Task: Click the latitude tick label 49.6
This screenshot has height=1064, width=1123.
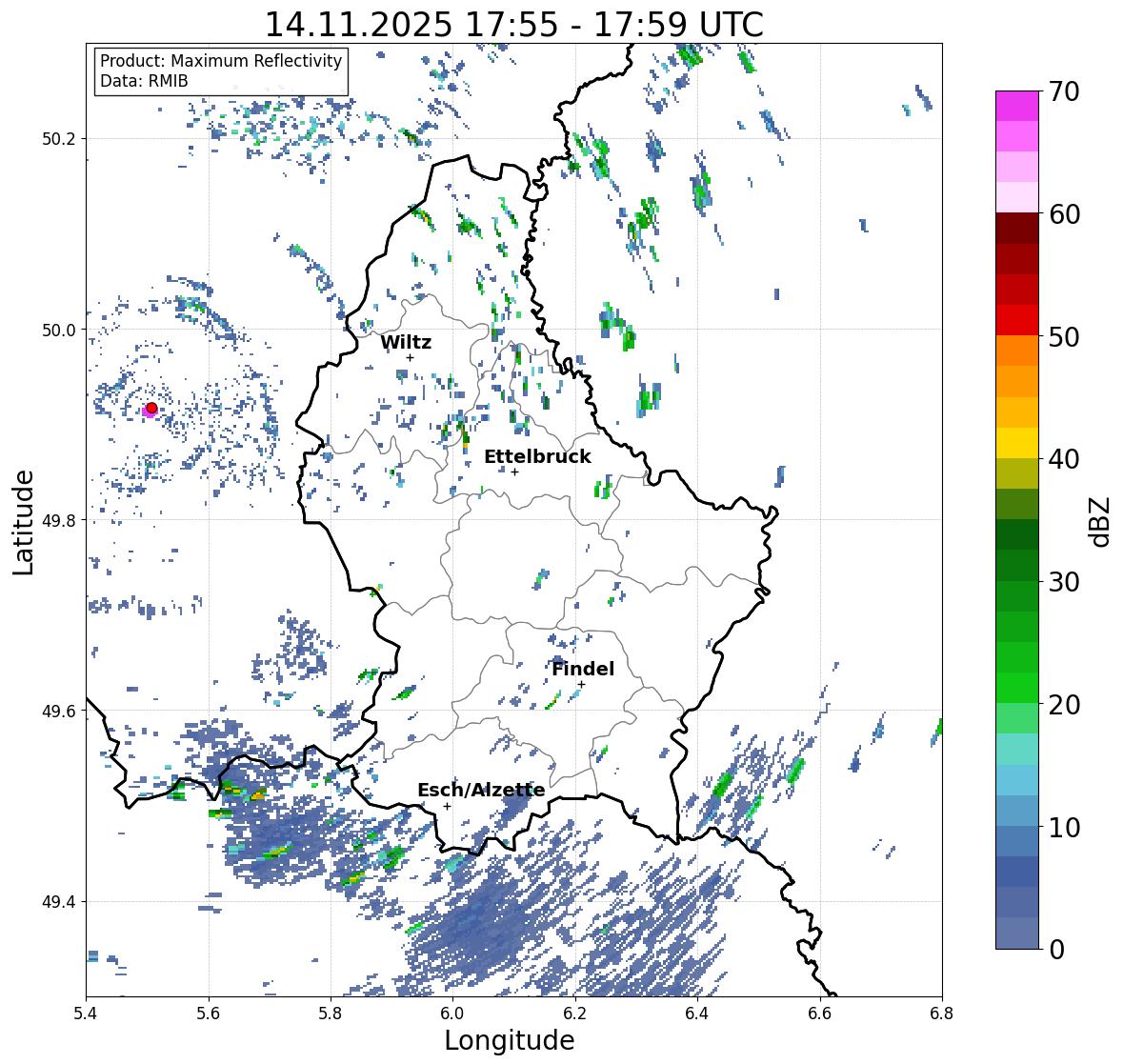Action: [x=59, y=711]
